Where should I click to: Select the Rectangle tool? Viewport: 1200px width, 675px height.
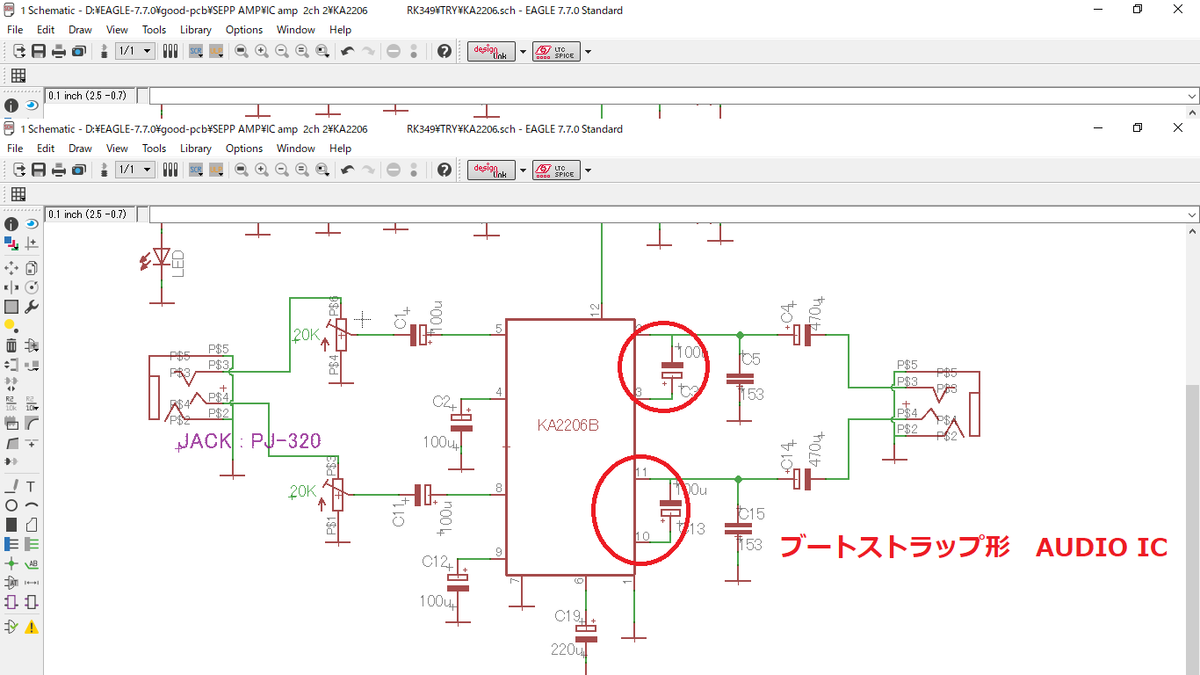tap(11, 524)
